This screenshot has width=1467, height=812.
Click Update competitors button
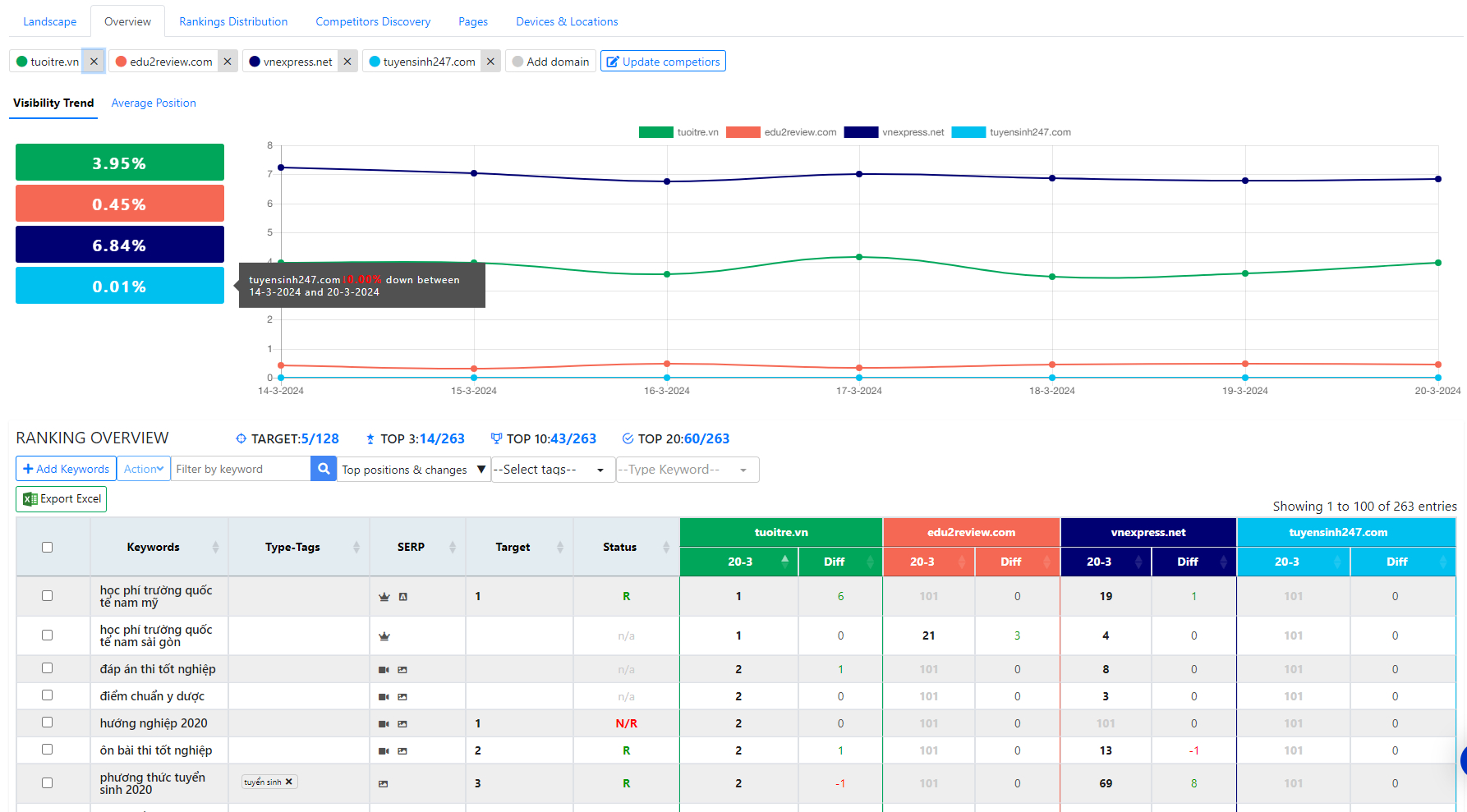tap(663, 62)
